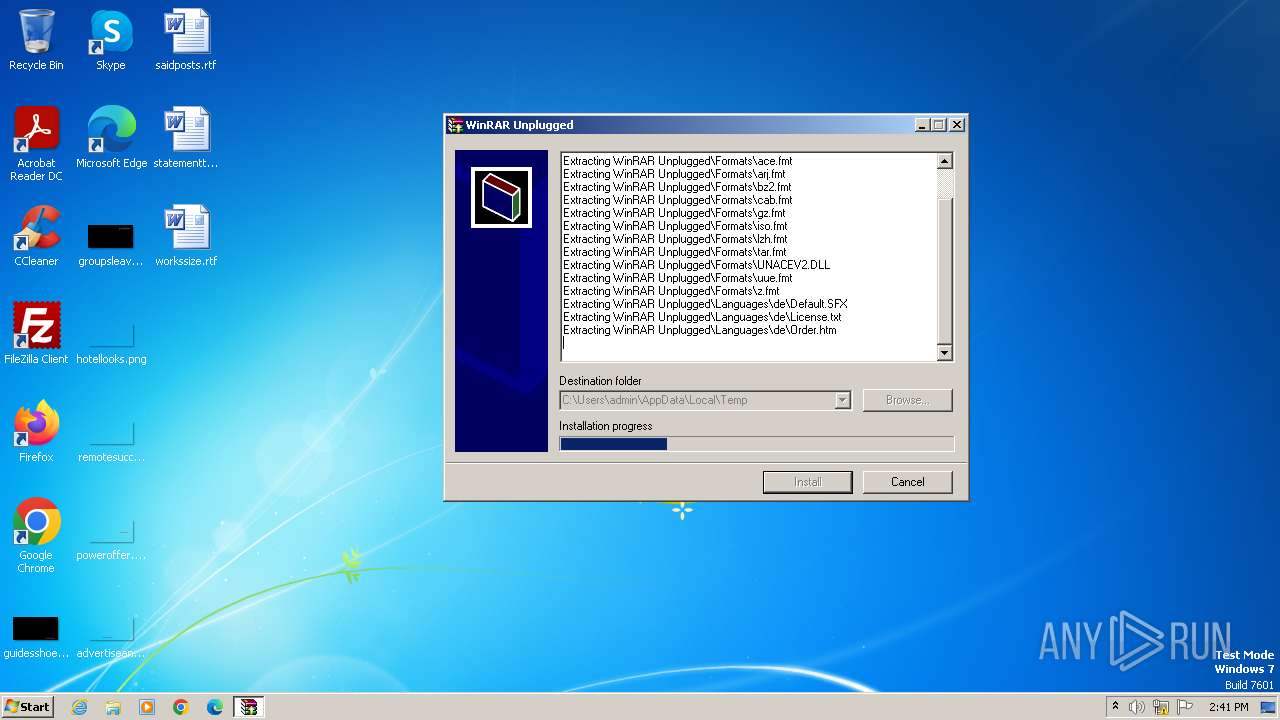1280x720 pixels.
Task: Select the log line ending uue.fmt
Action: [x=677, y=278]
